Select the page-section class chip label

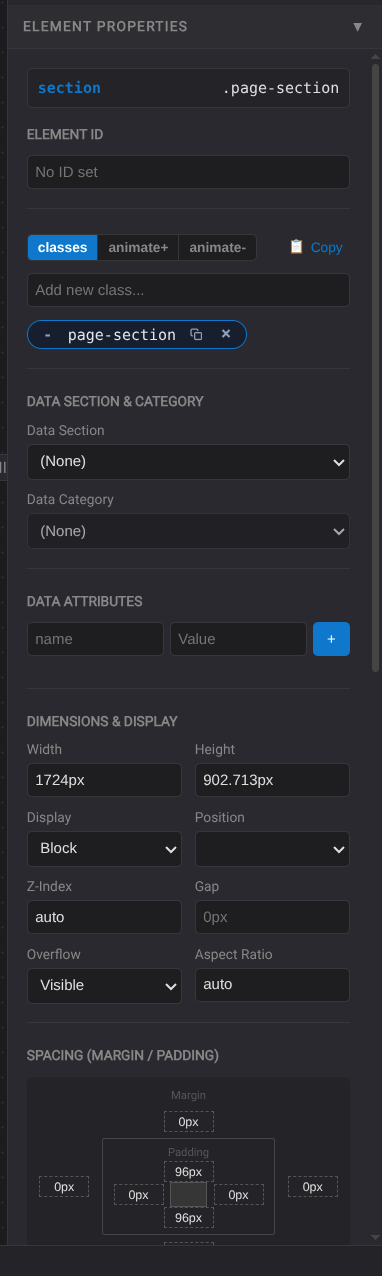point(122,335)
